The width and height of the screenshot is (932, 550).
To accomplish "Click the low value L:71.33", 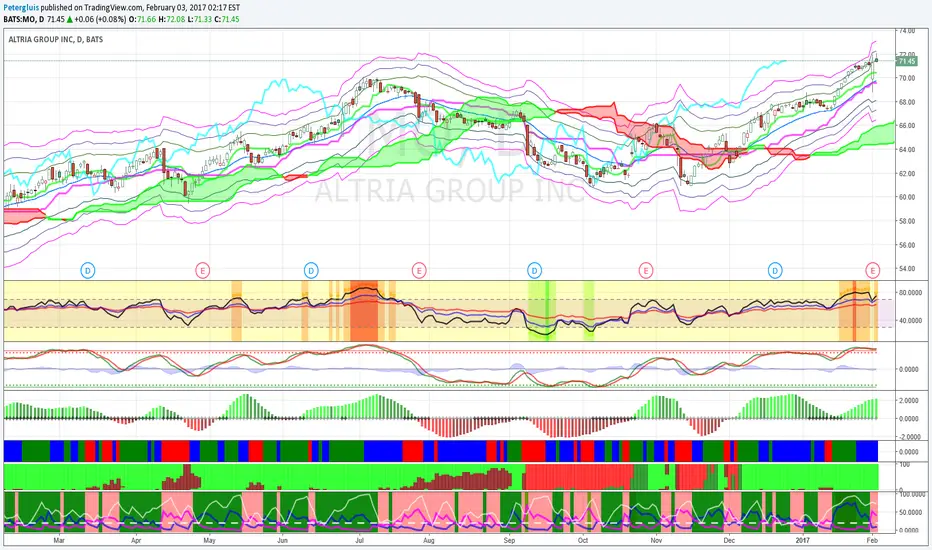I will click(x=199, y=19).
